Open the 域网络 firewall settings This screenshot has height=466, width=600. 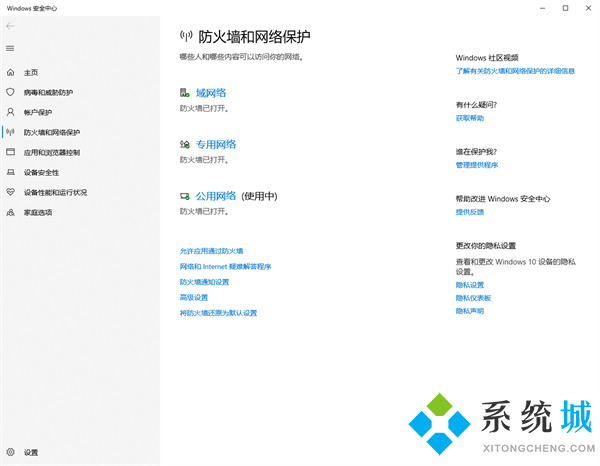tap(210, 92)
